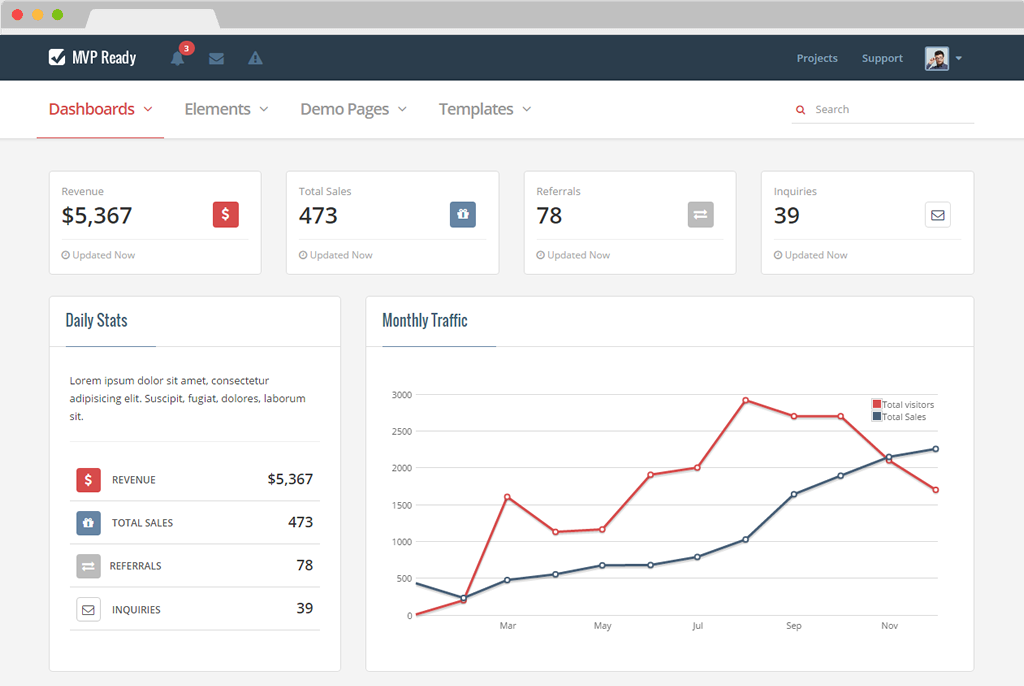
Task: Open the Support link
Action: (882, 58)
